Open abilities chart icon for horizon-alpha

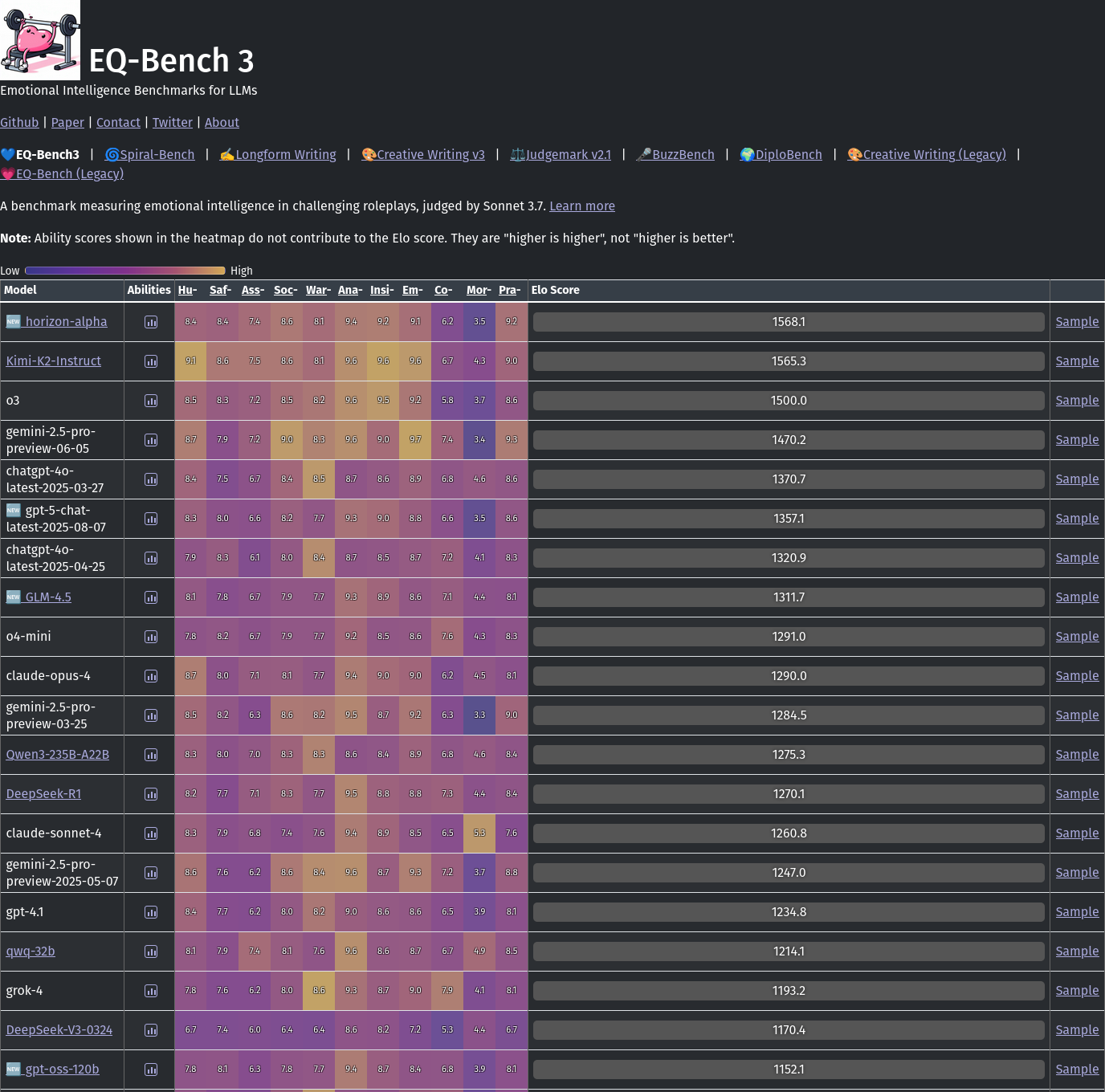(x=151, y=322)
